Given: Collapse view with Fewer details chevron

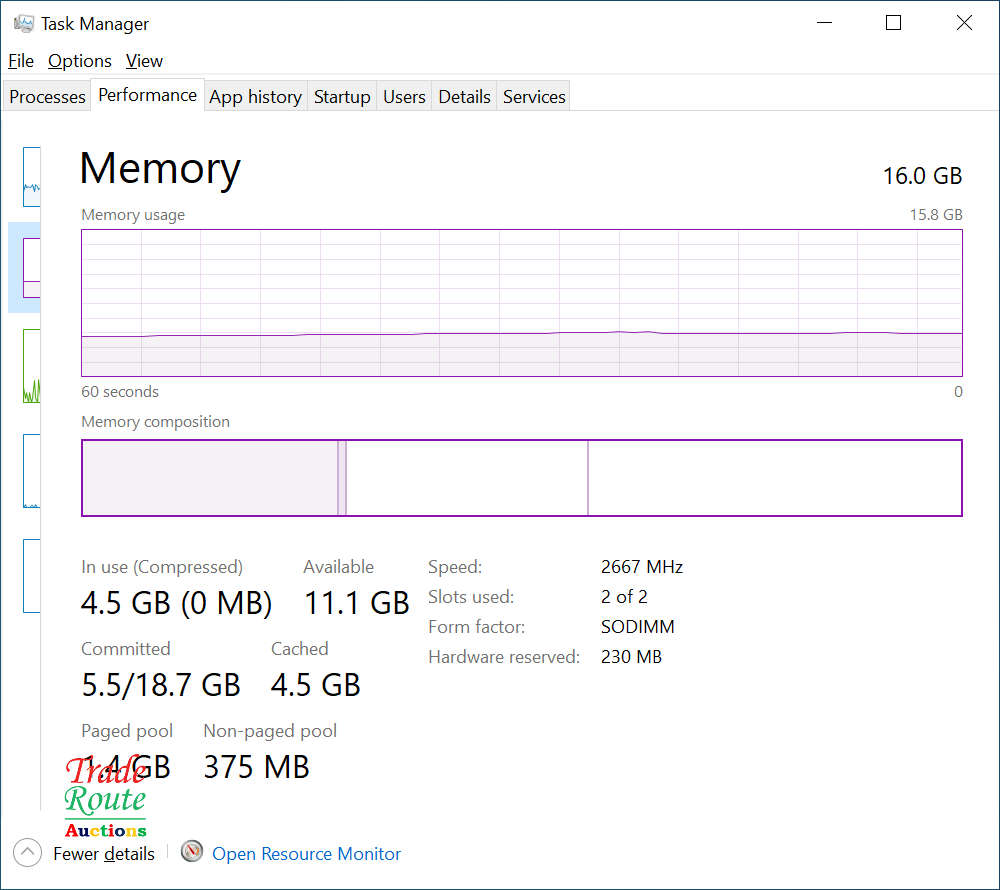Looking at the screenshot, I should 28,853.
